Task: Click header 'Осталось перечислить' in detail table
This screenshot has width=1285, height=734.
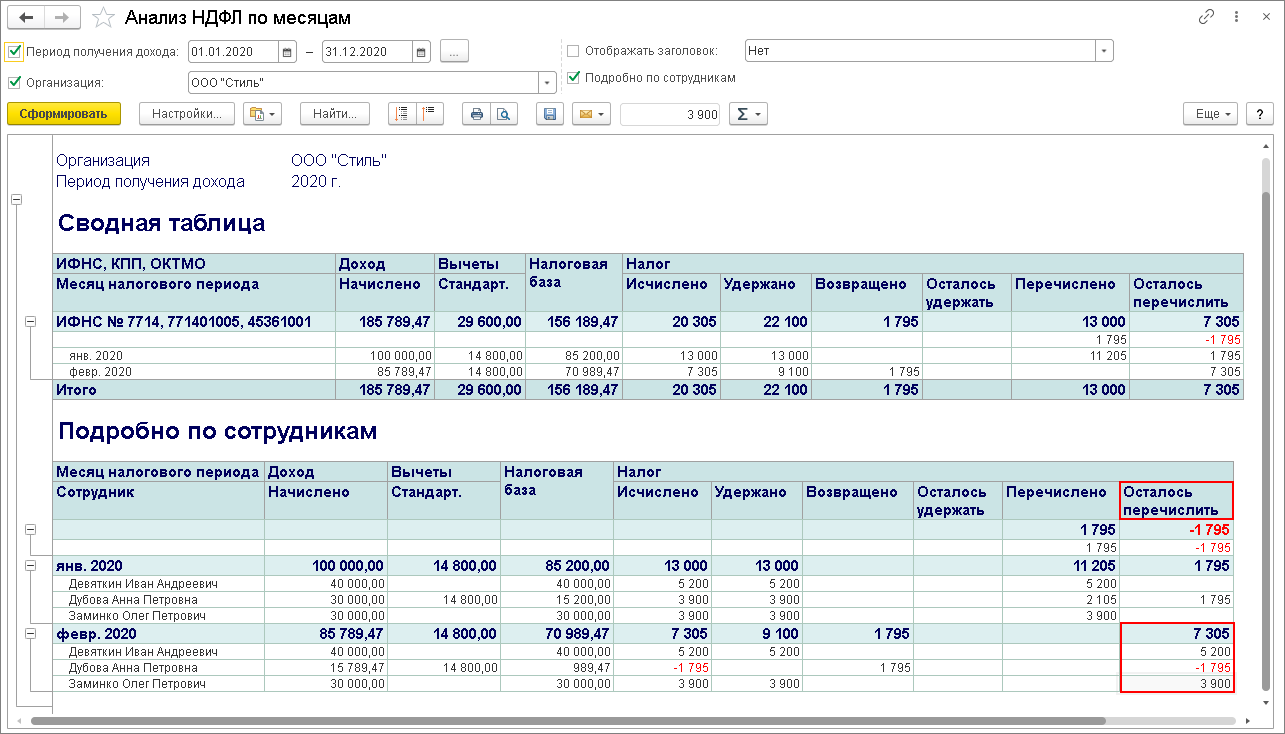Action: tap(1177, 500)
